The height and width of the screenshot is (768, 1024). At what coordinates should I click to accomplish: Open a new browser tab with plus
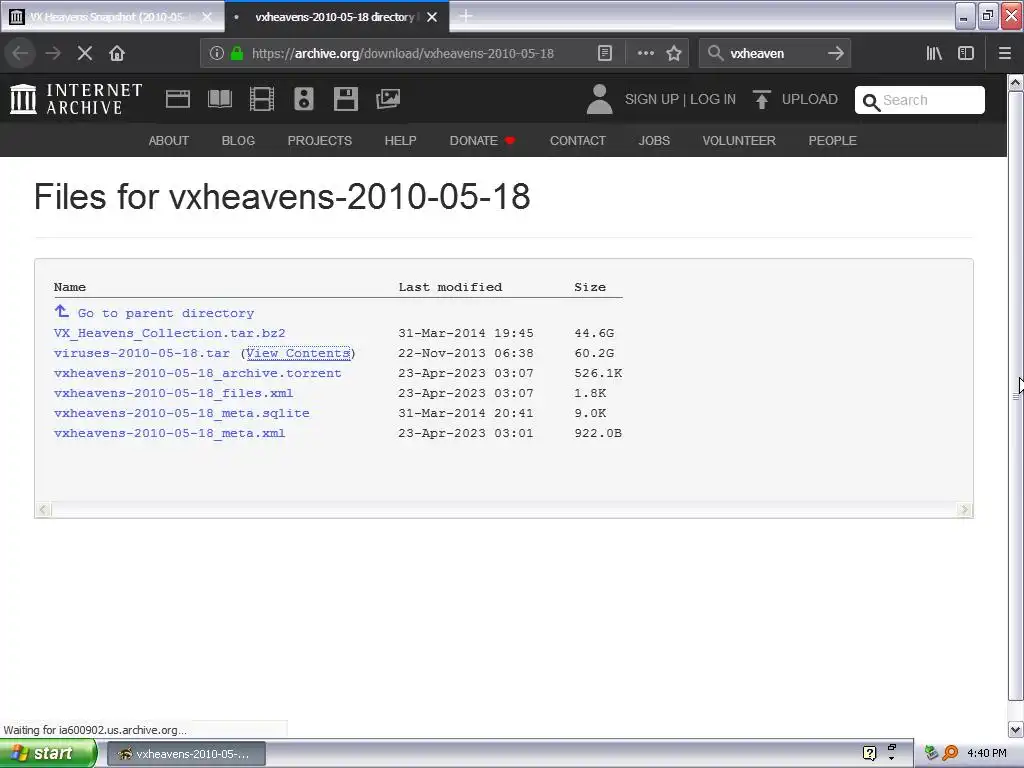point(466,16)
